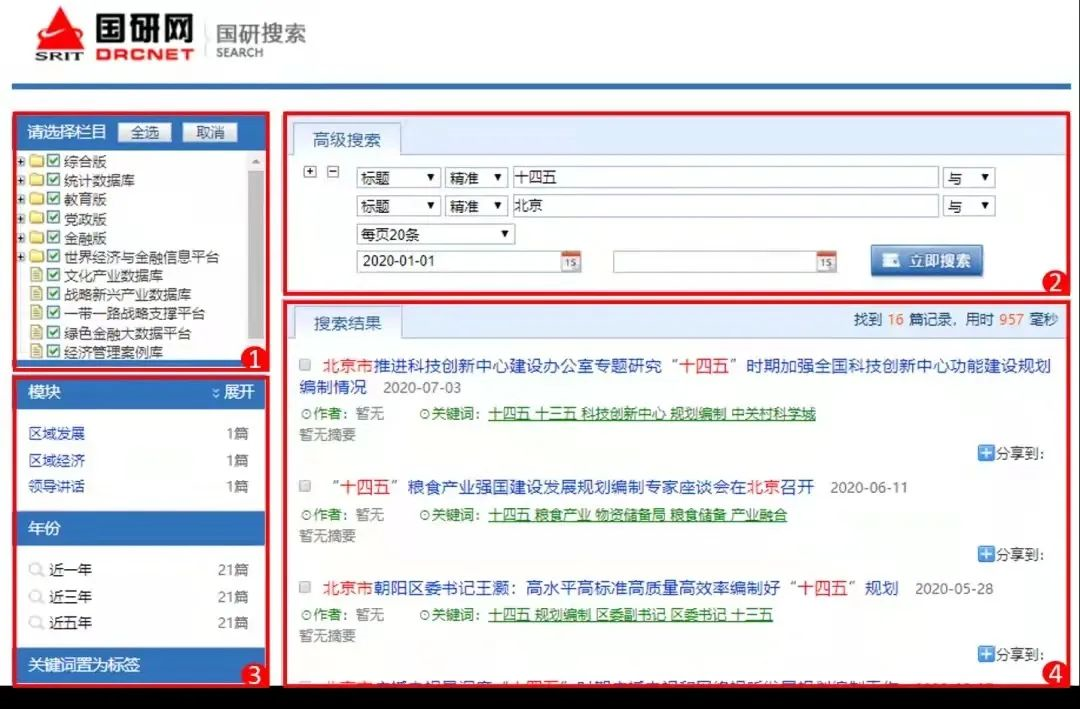Click the document icon beside 一带一路战略支撑平台
Viewport: 1080px width, 709px height.
point(37,313)
